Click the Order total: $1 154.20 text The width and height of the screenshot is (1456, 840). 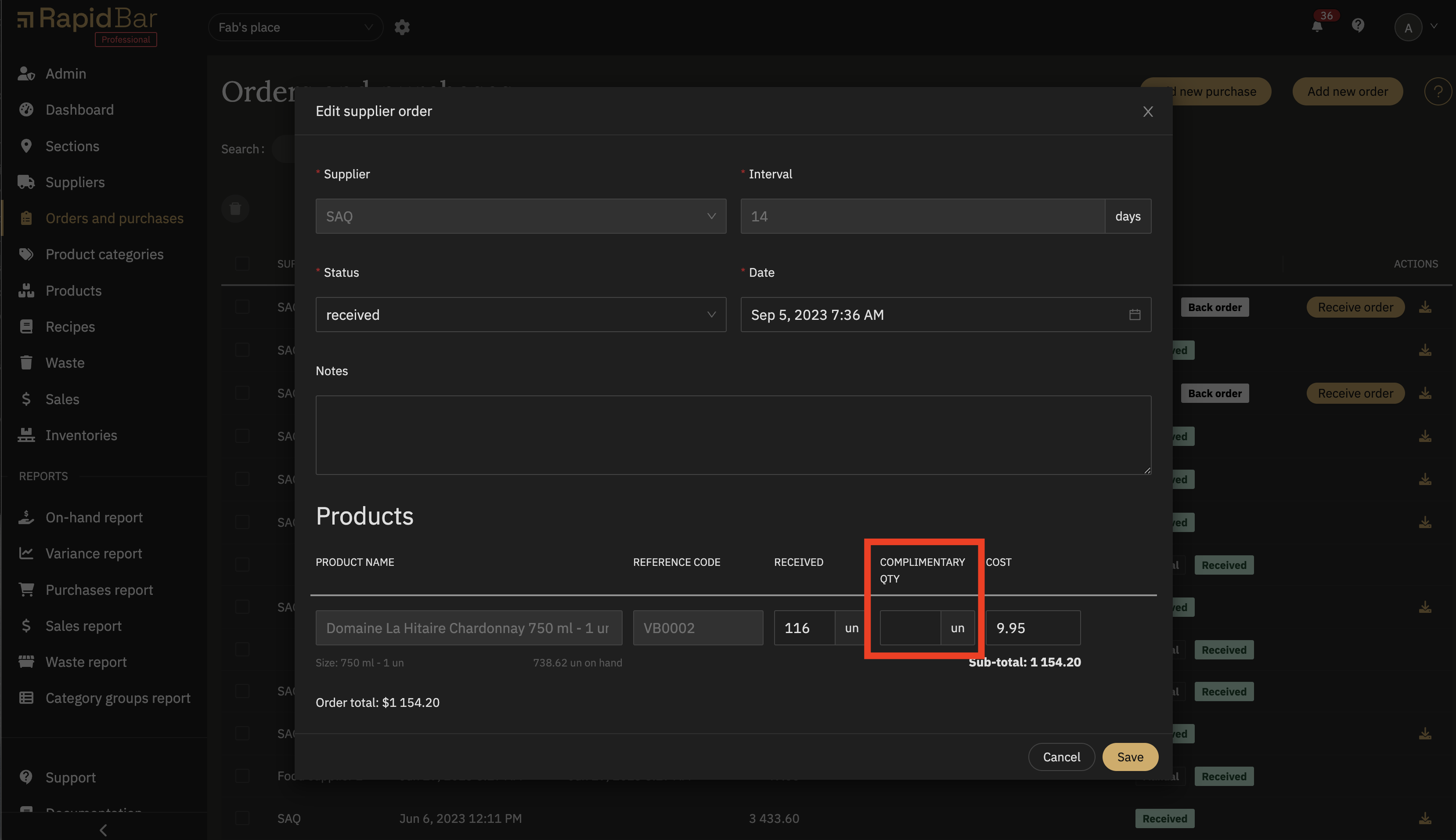[378, 702]
